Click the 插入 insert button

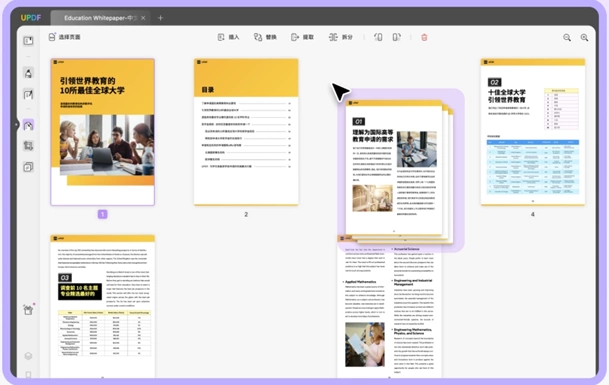point(228,37)
